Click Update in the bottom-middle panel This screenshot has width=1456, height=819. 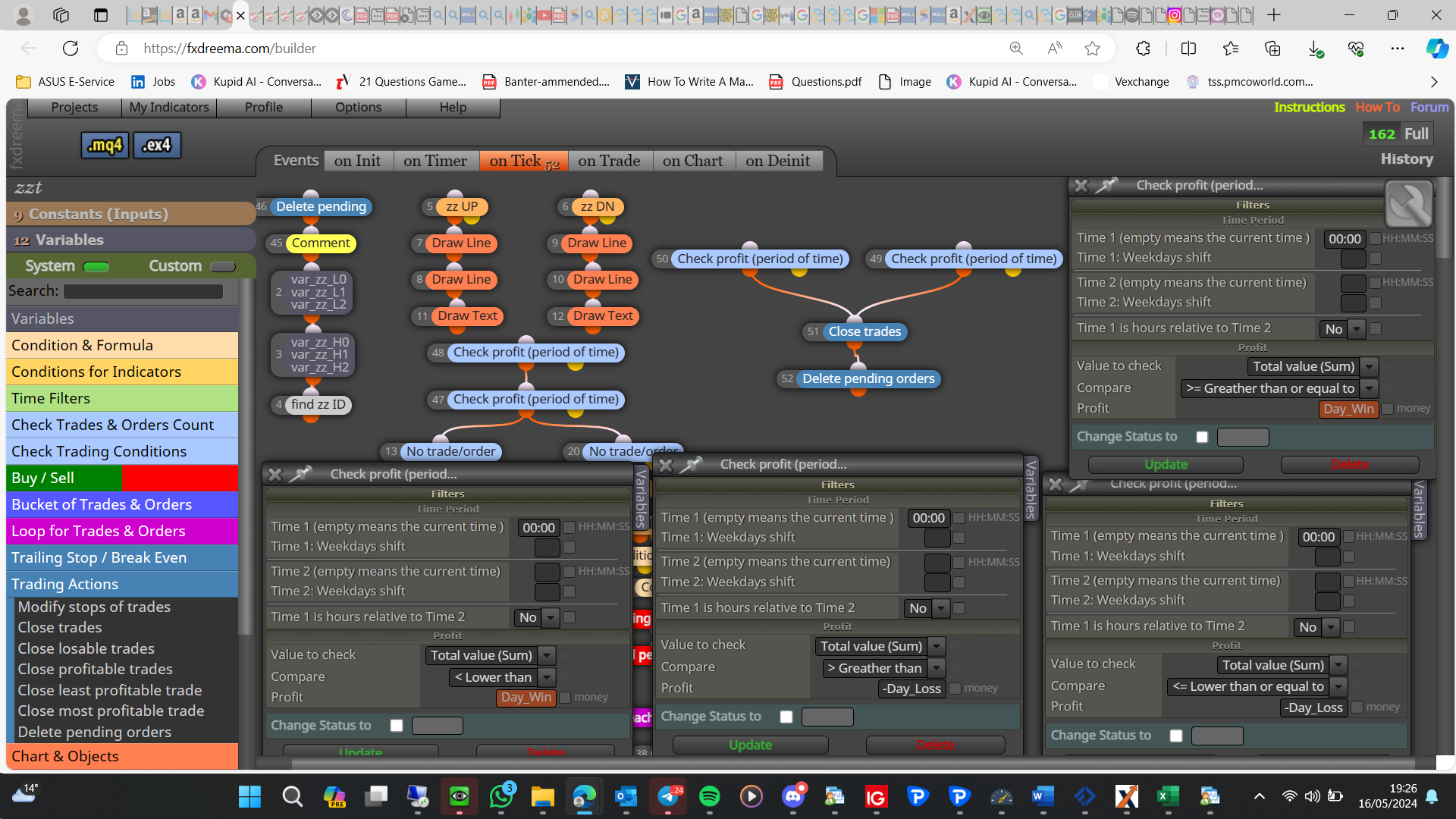click(x=750, y=745)
